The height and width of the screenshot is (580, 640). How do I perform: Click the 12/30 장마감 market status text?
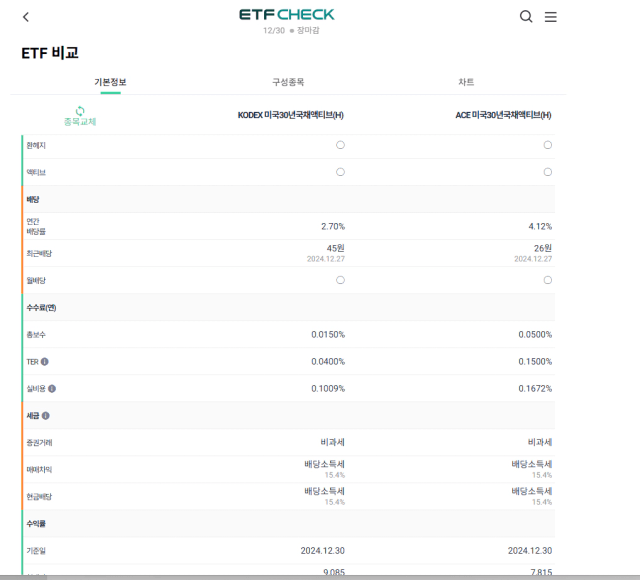pos(291,31)
